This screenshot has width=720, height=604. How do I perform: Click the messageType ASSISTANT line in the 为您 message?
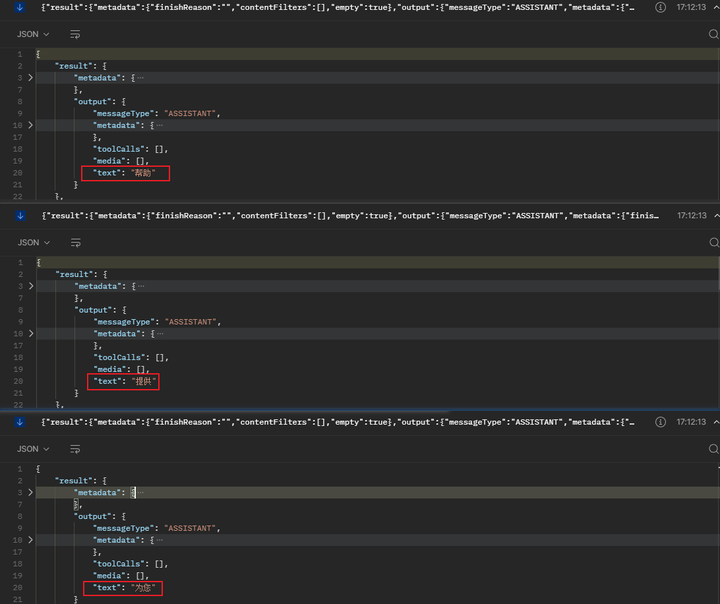click(156, 528)
